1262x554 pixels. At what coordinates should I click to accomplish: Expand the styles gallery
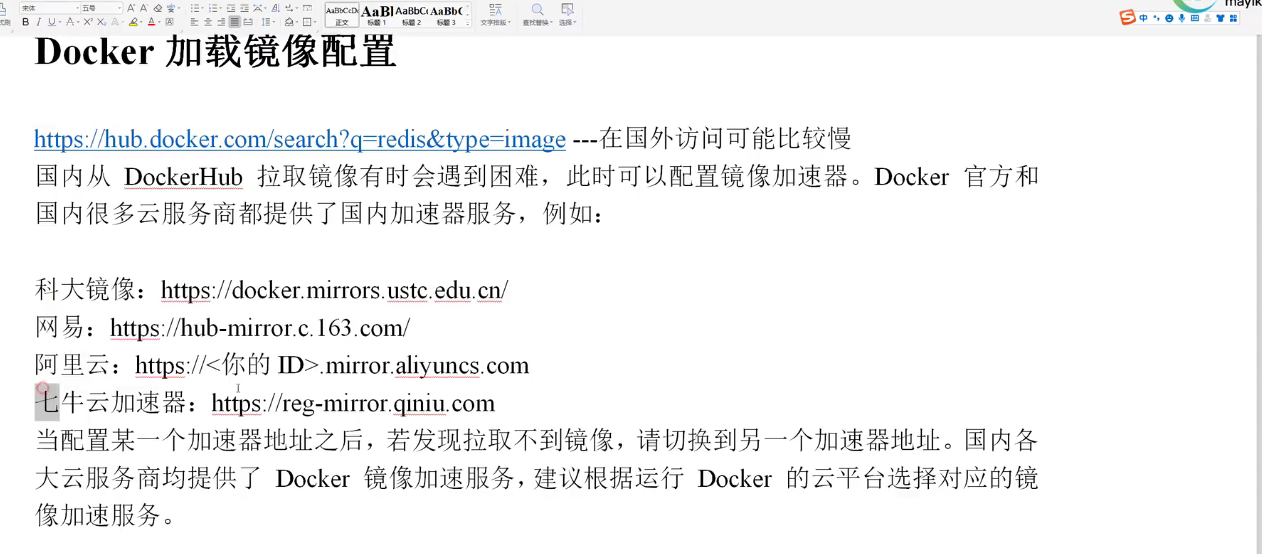click(467, 23)
